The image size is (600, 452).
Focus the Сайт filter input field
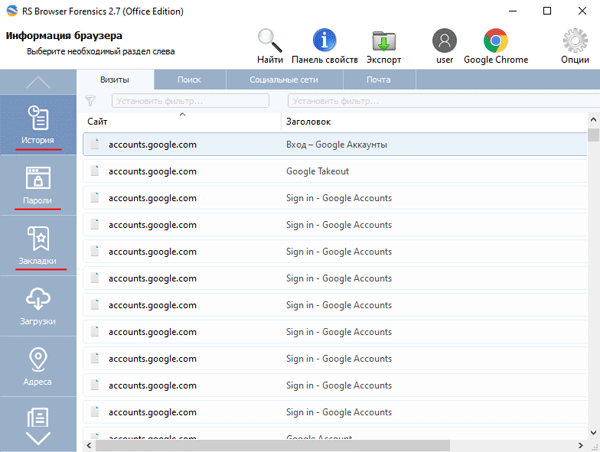(191, 101)
